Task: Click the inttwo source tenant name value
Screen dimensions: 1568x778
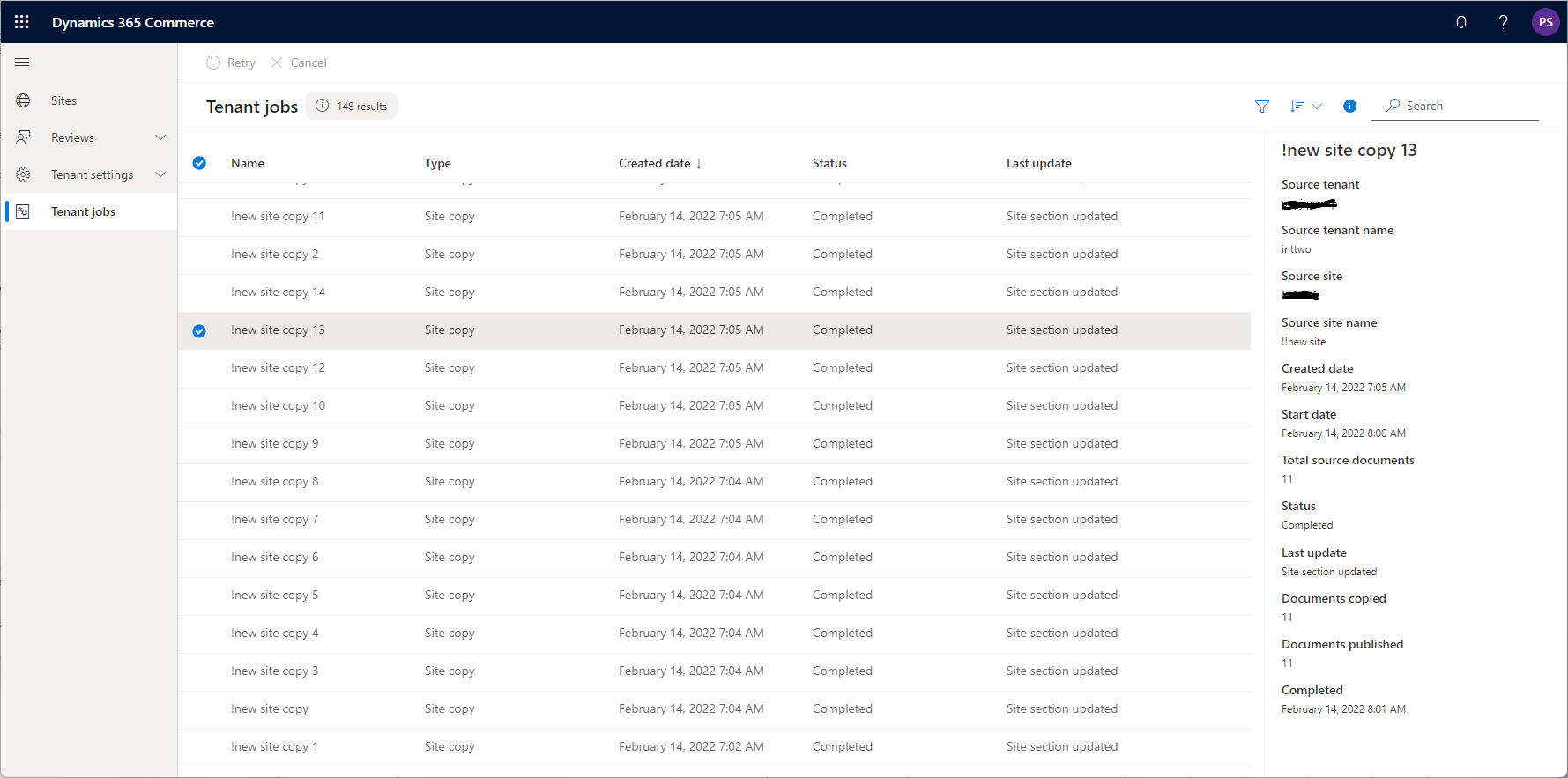Action: click(1296, 249)
